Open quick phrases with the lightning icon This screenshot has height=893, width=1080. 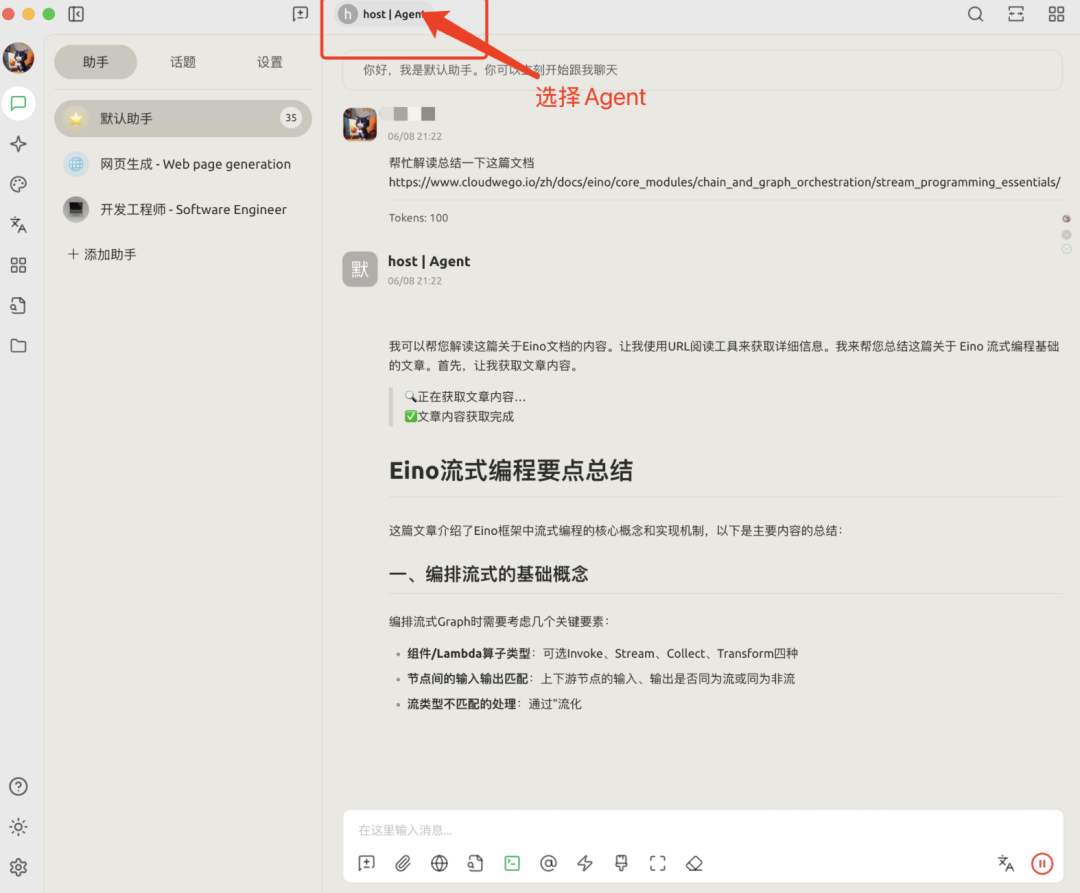click(x=584, y=863)
